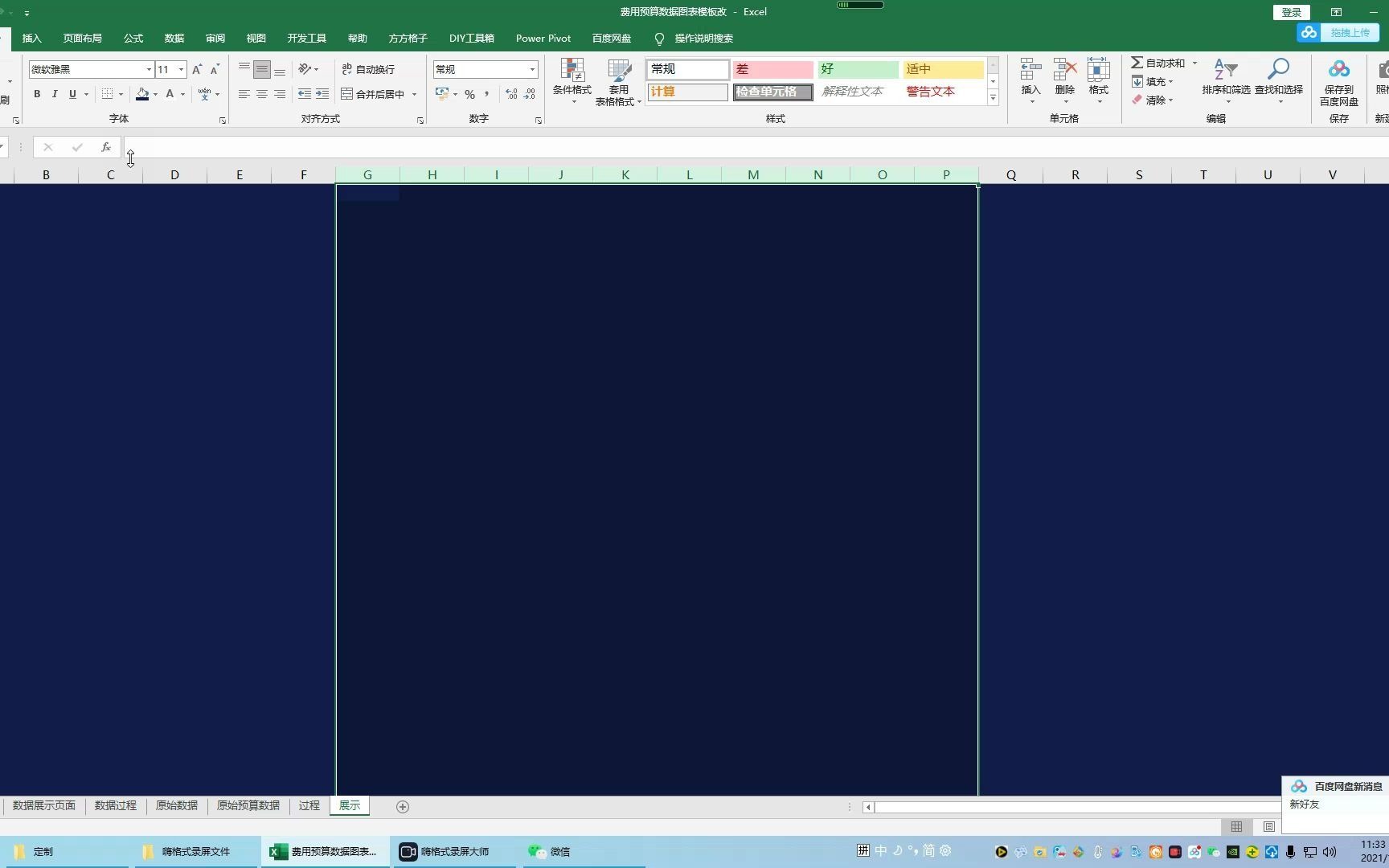Apply the 适中 cell style
The width and height of the screenshot is (1389, 868).
(x=943, y=70)
